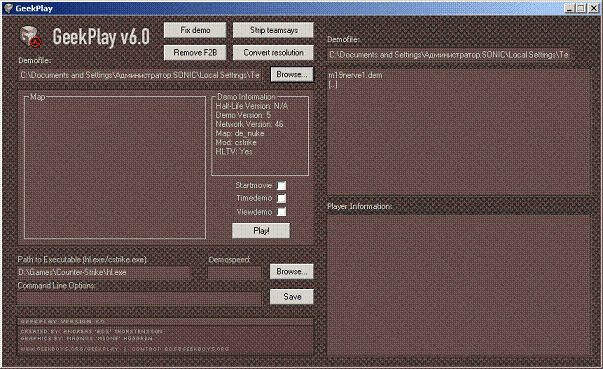
Task: Click the Demospeed input field
Action: pos(235,273)
